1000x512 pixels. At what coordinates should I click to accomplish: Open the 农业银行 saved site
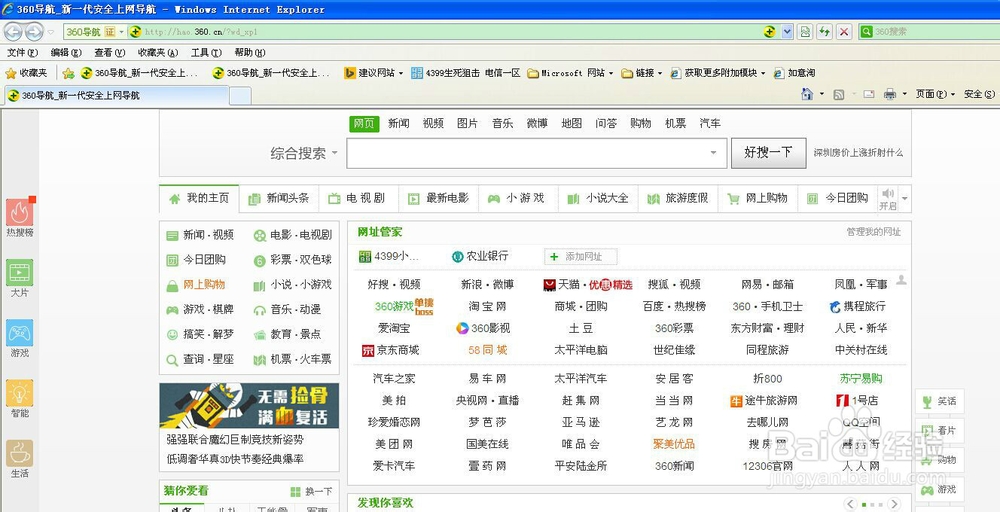click(x=480, y=256)
